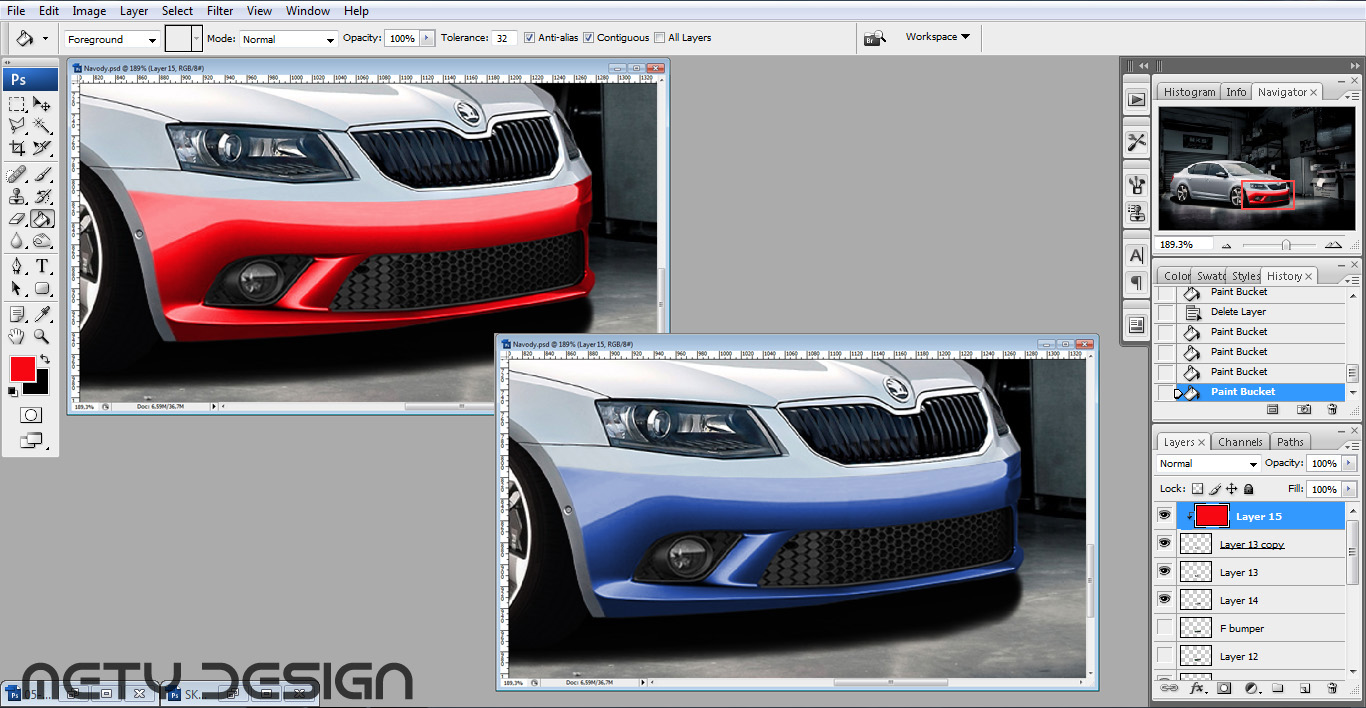Switch to the Paths tab
Image resolution: width=1366 pixels, height=708 pixels.
pyautogui.click(x=1290, y=442)
